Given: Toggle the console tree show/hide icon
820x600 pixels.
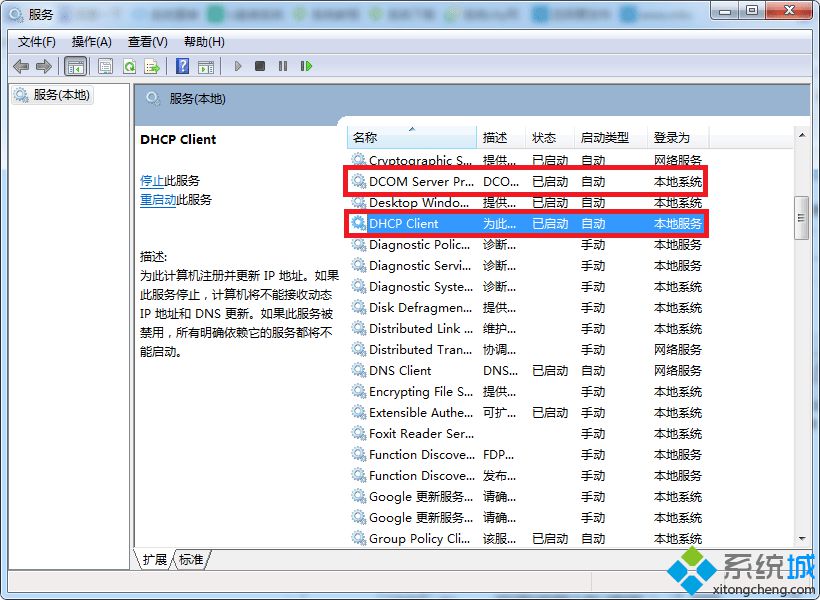Looking at the screenshot, I should [x=76, y=66].
